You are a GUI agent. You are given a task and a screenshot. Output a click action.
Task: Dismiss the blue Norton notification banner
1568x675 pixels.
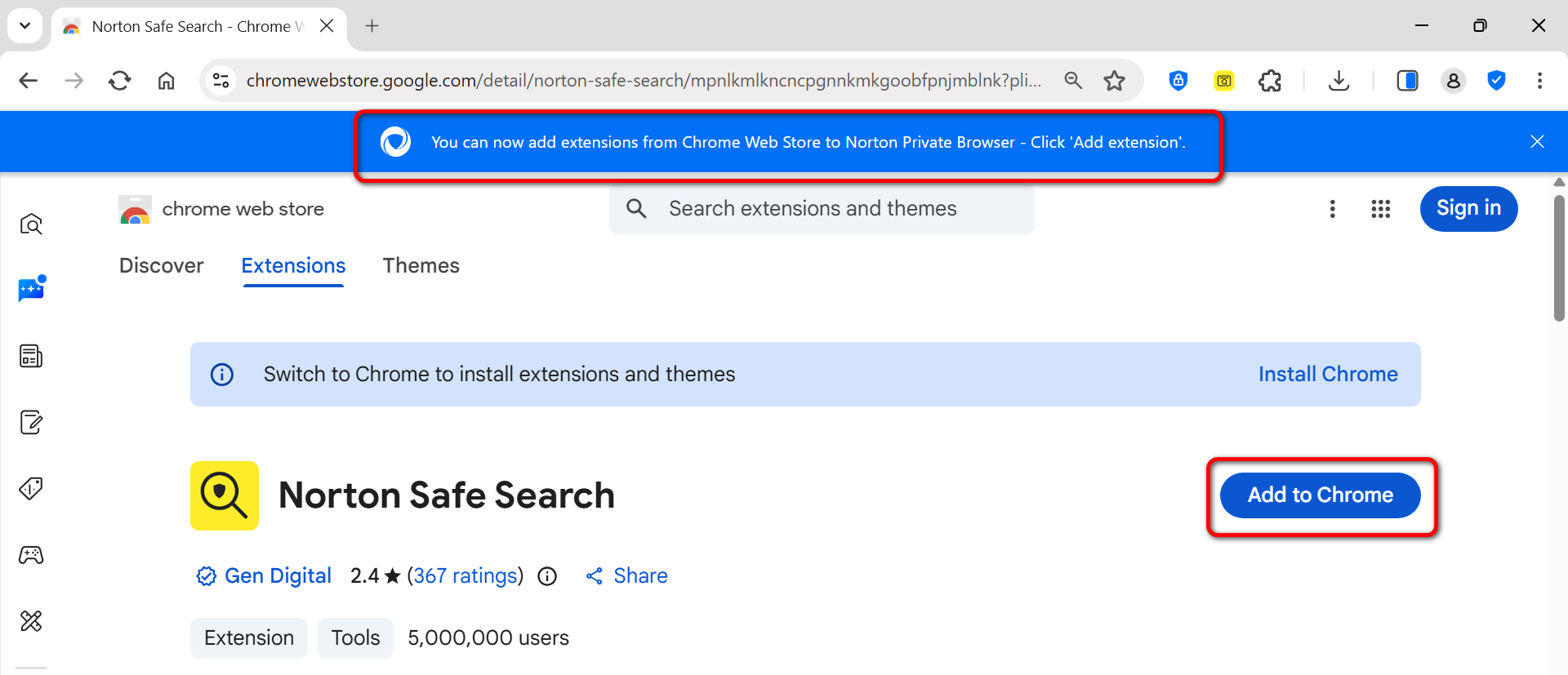(x=1537, y=142)
